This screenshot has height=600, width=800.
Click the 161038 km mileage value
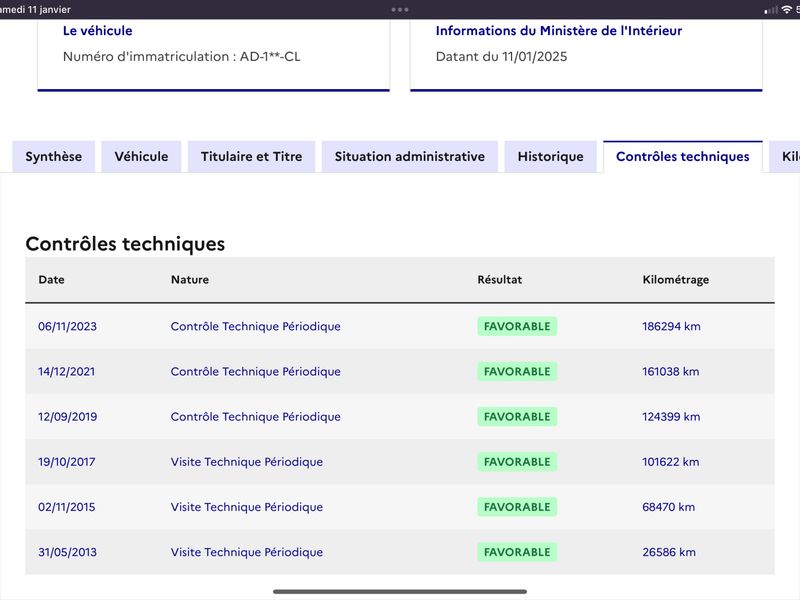[x=670, y=371]
